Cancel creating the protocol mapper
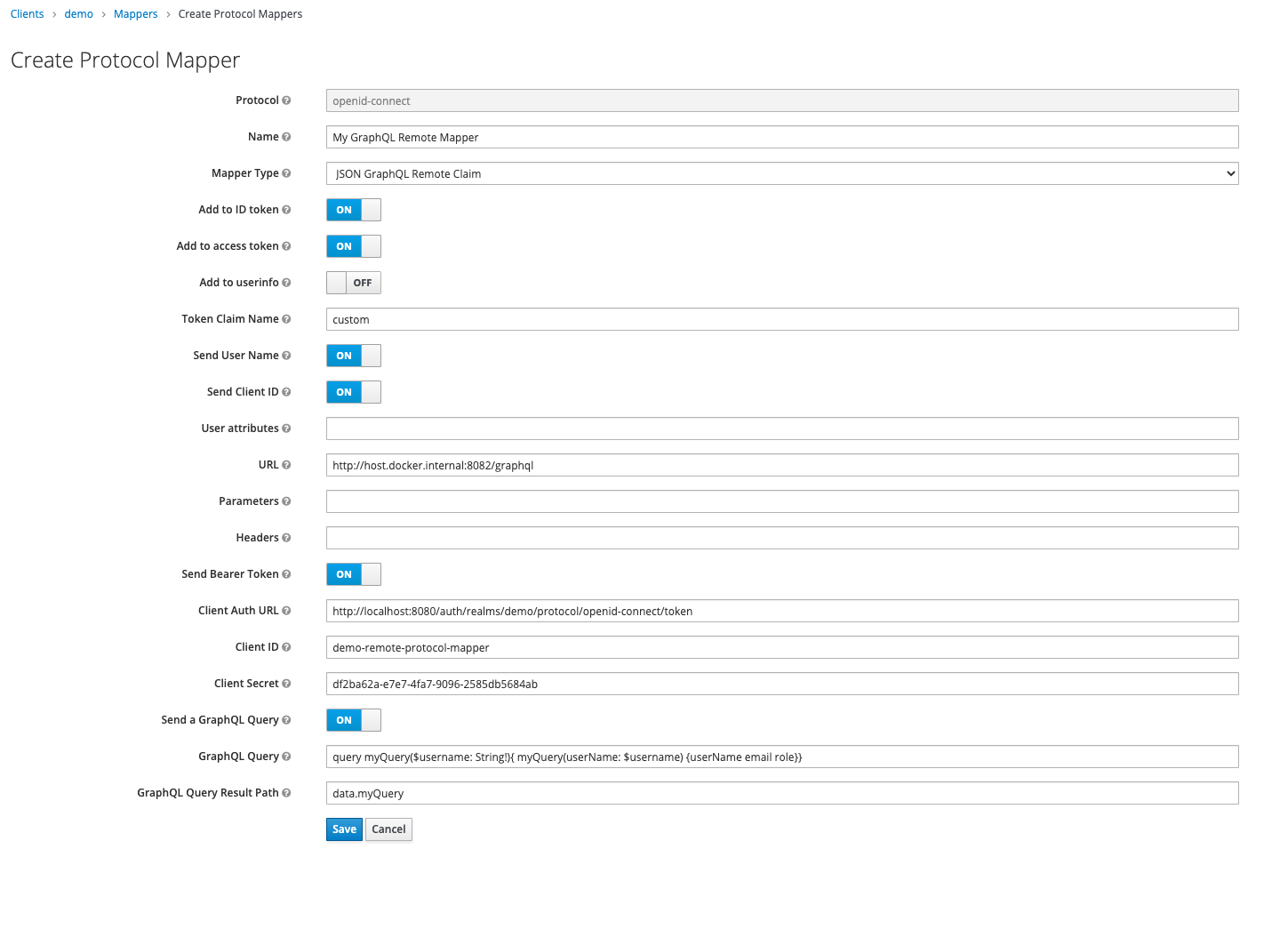 coord(388,829)
